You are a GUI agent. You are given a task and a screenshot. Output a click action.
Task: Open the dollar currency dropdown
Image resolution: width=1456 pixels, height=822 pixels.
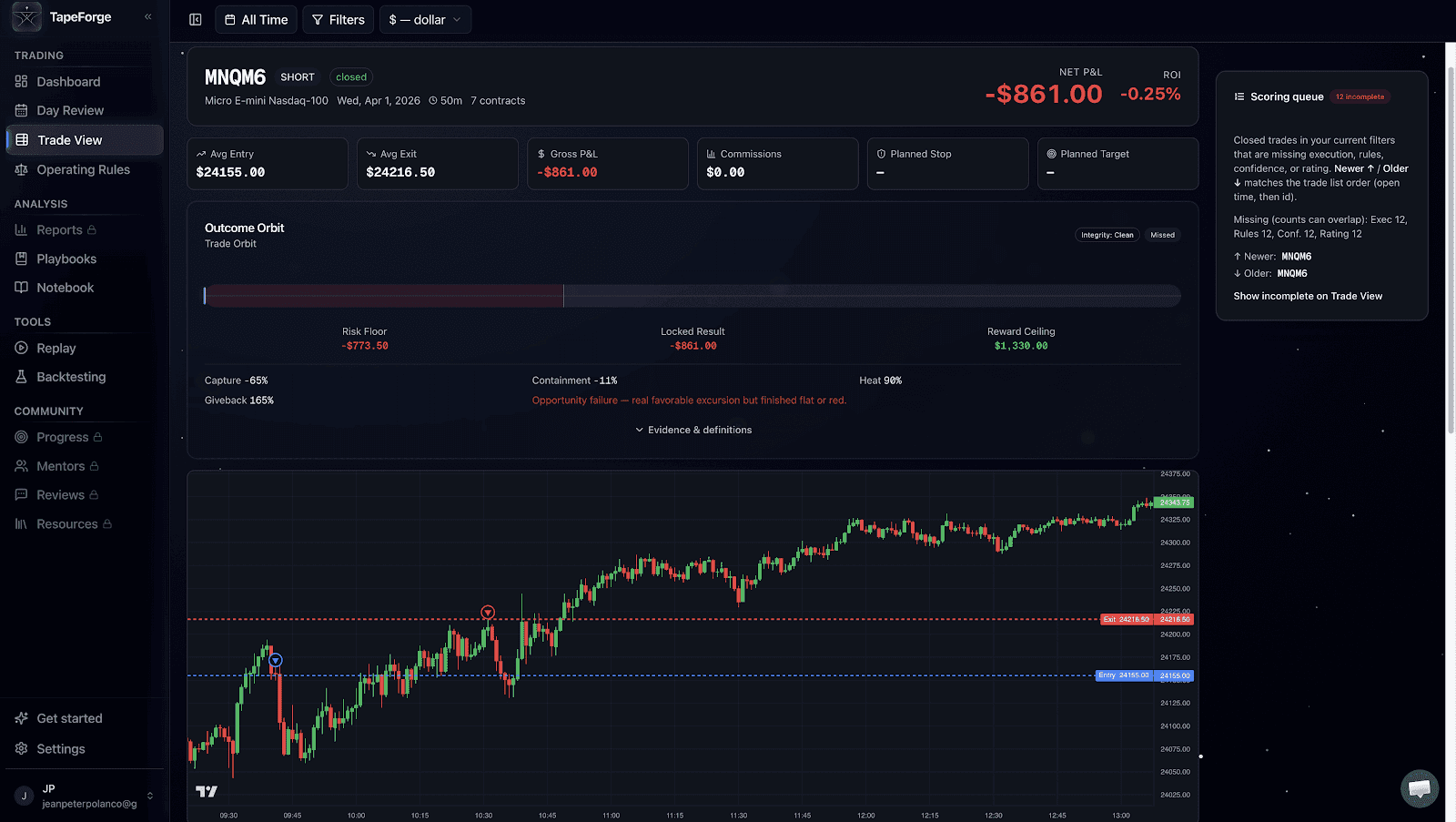(425, 20)
